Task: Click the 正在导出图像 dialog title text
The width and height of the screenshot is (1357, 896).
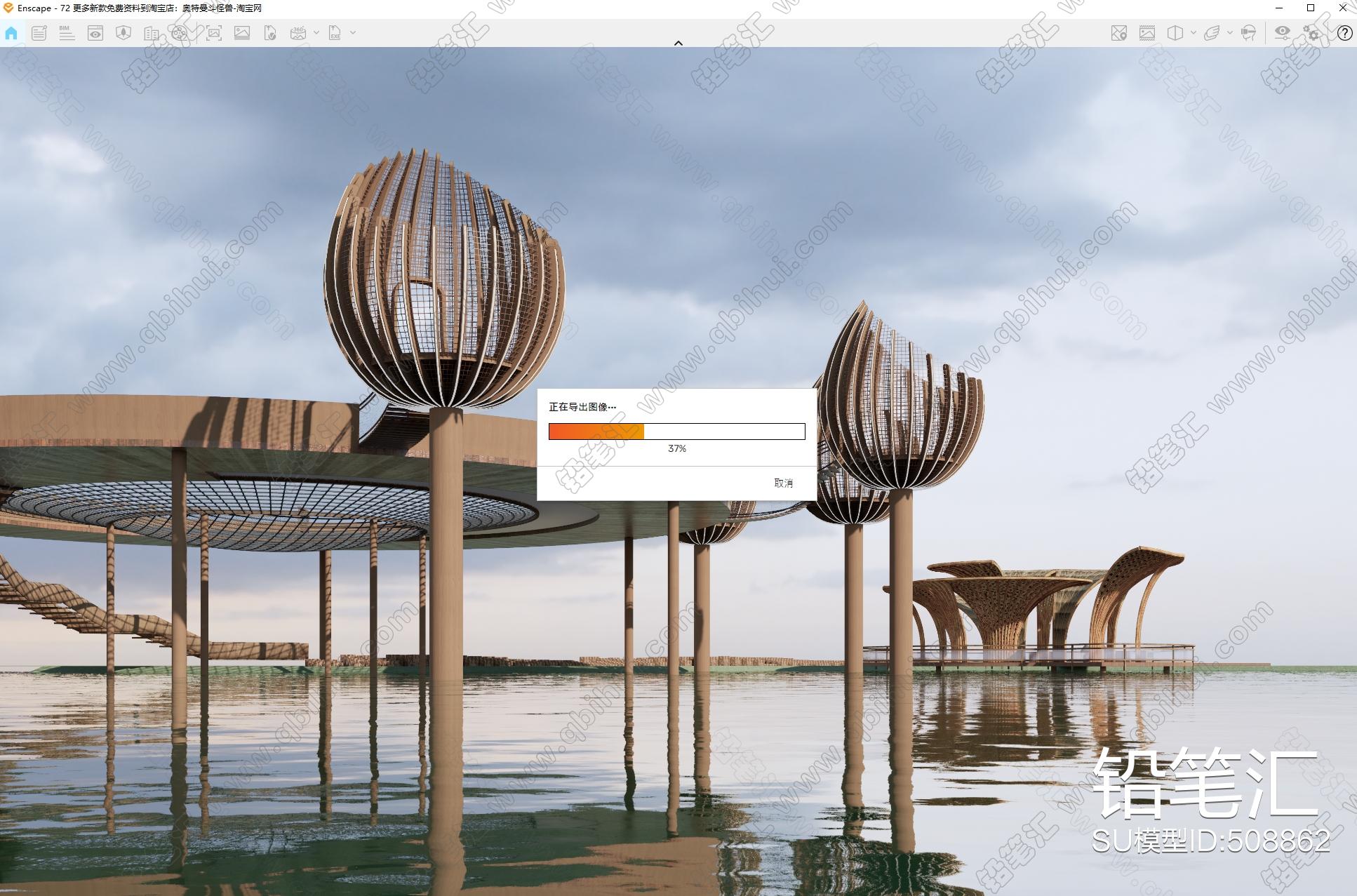Action: (582, 407)
